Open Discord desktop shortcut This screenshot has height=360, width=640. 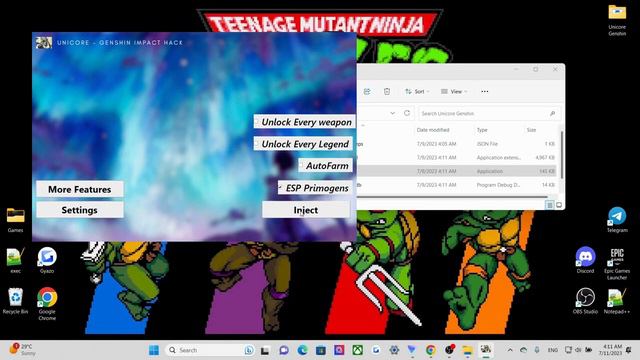tap(585, 260)
